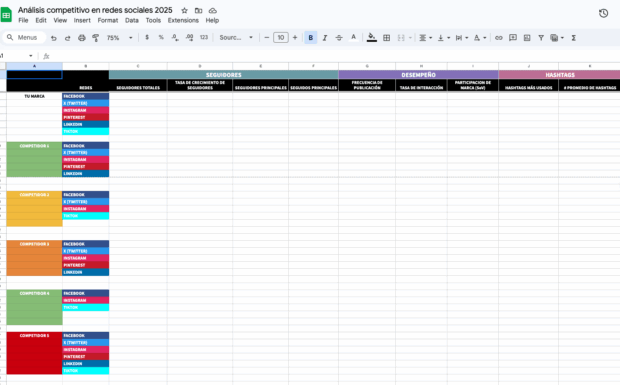The height and width of the screenshot is (385, 620).
Task: Create a filter with funnel icon
Action: click(541, 38)
